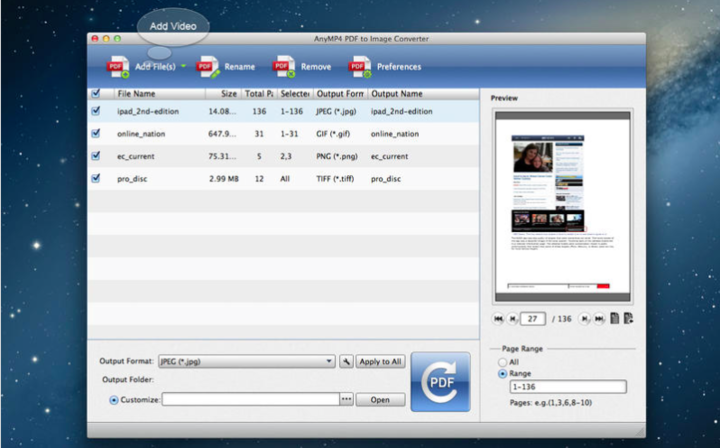This screenshot has height=448, width=720.
Task: Uncheck the ipad_2nd-edition file checkbox
Action: point(96,111)
